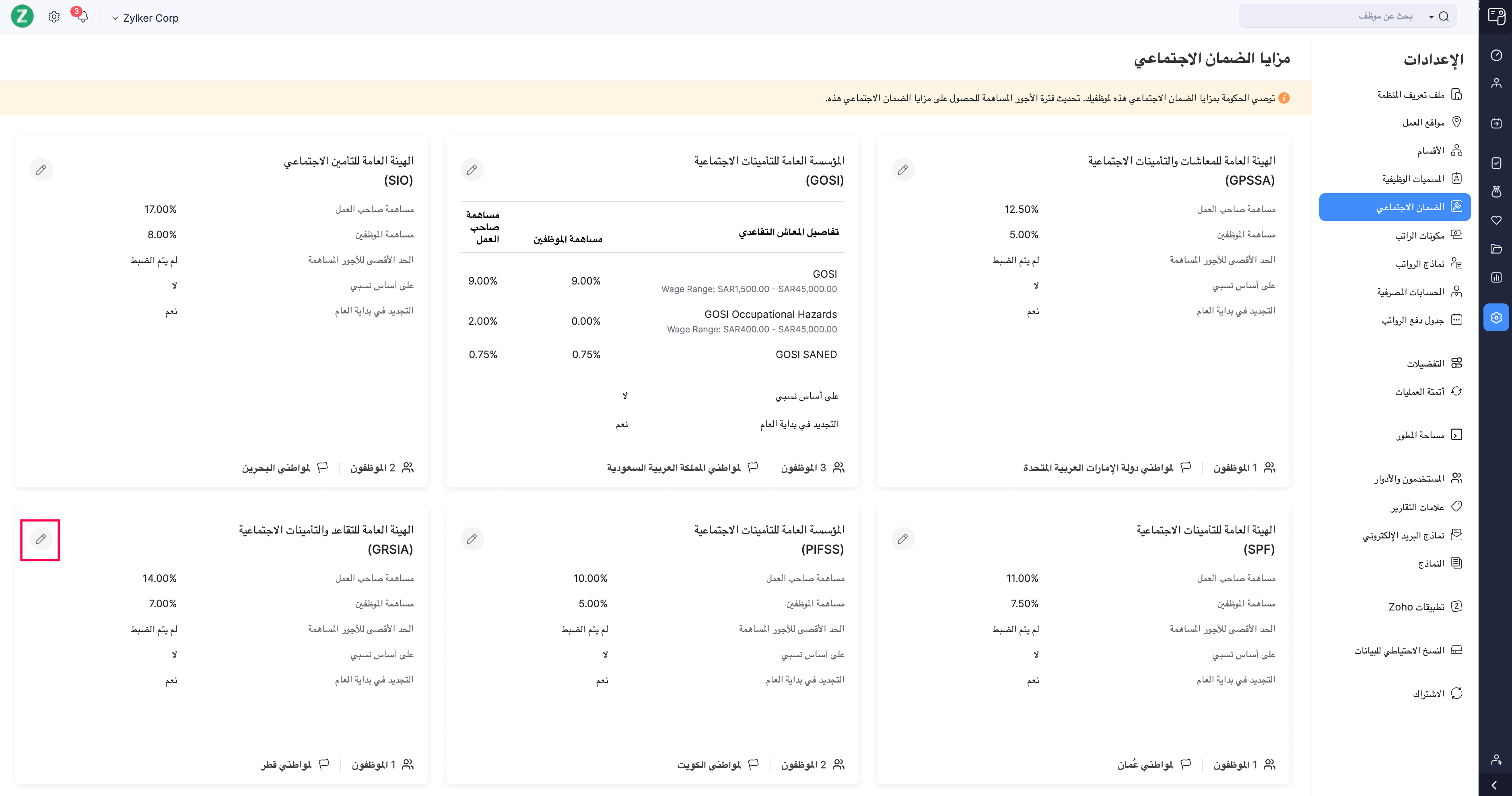Click the SPF card edit pencil
This screenshot has height=796, width=1512.
pos(903,539)
